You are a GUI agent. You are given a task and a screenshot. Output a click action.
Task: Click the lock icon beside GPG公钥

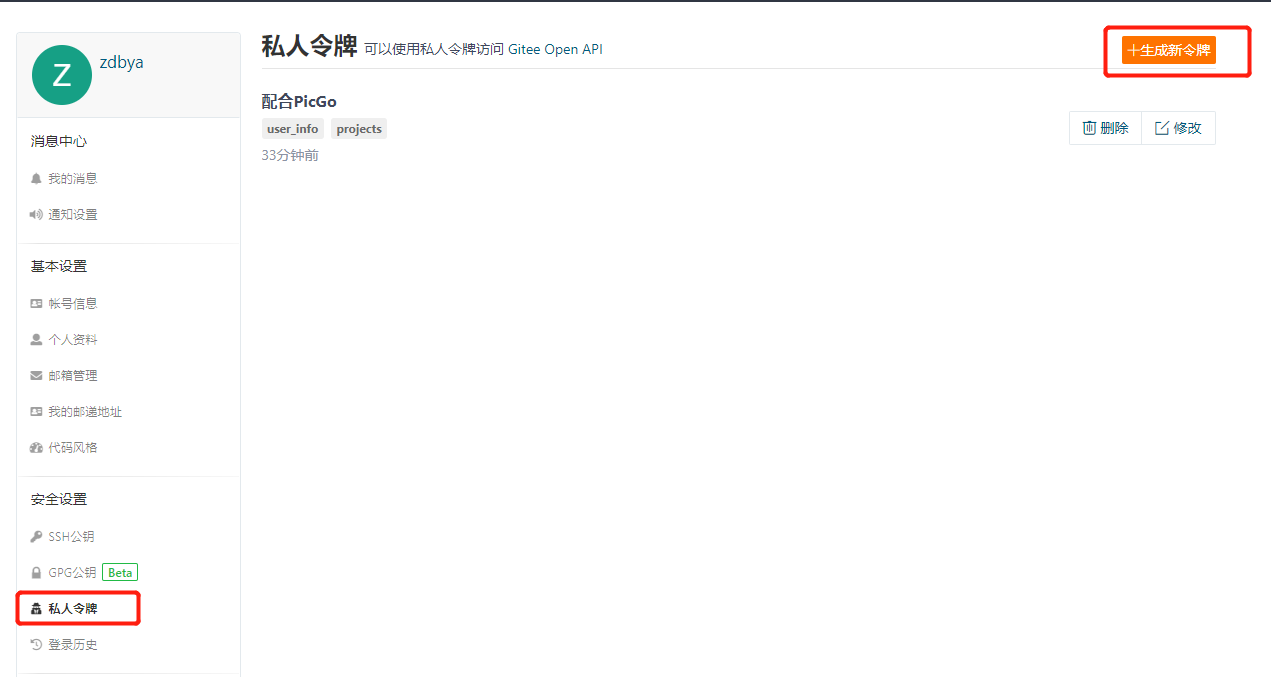(36, 572)
